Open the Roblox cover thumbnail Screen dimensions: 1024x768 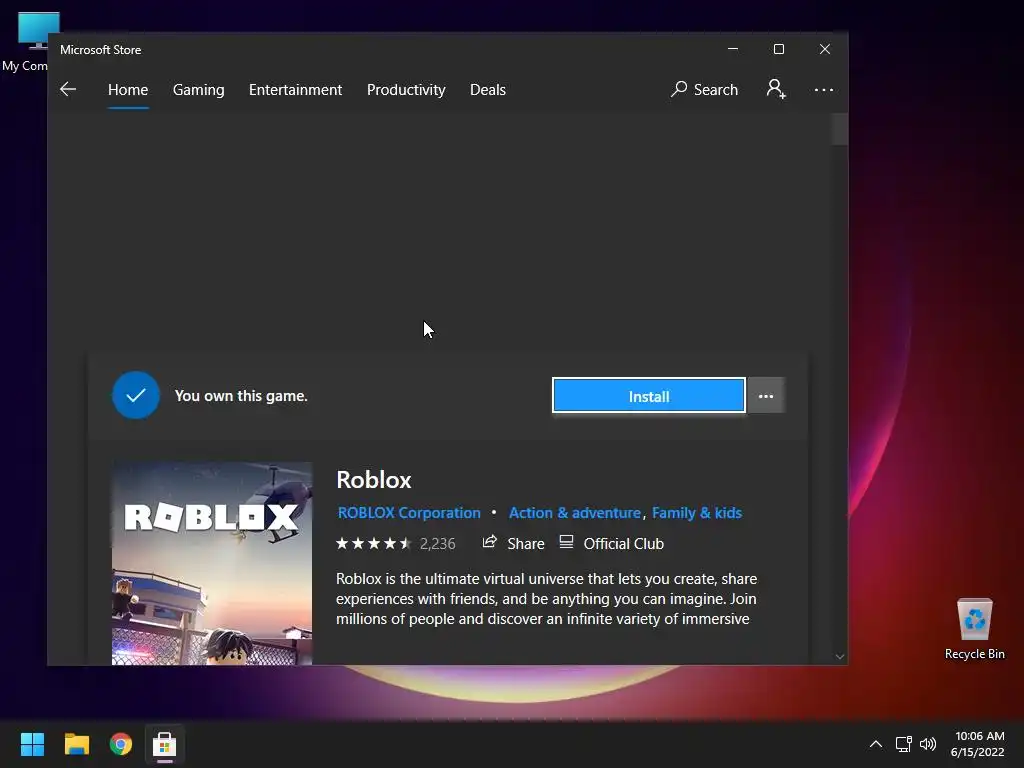[212, 563]
